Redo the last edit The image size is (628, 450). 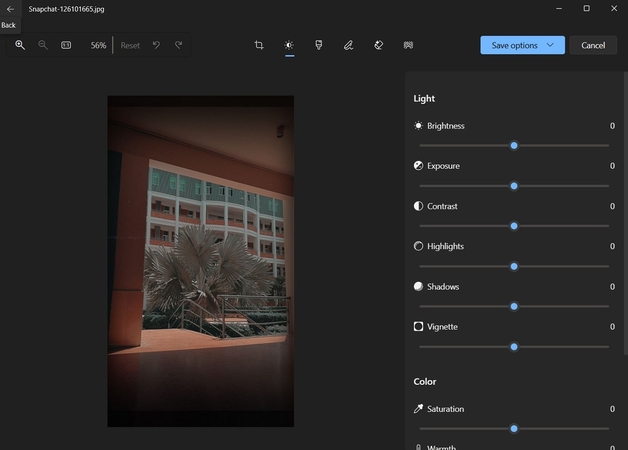coord(179,45)
